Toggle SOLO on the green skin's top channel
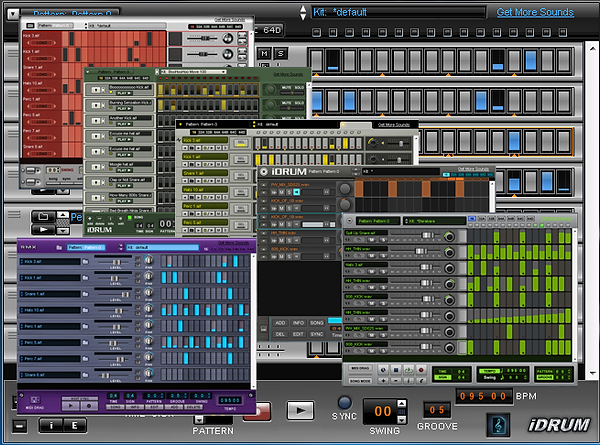This screenshot has height=445, width=600. click(299, 88)
